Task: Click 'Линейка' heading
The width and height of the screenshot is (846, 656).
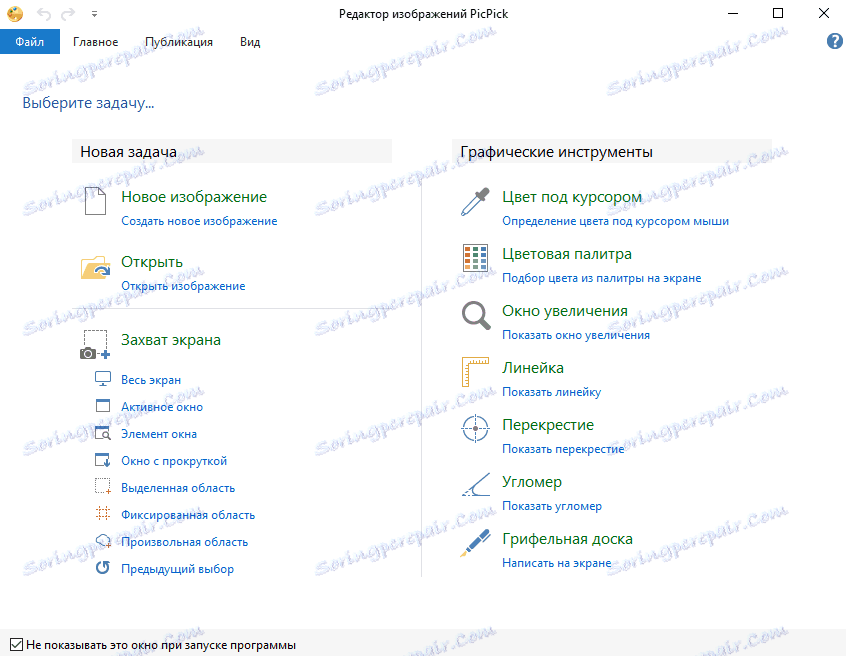Action: (533, 368)
